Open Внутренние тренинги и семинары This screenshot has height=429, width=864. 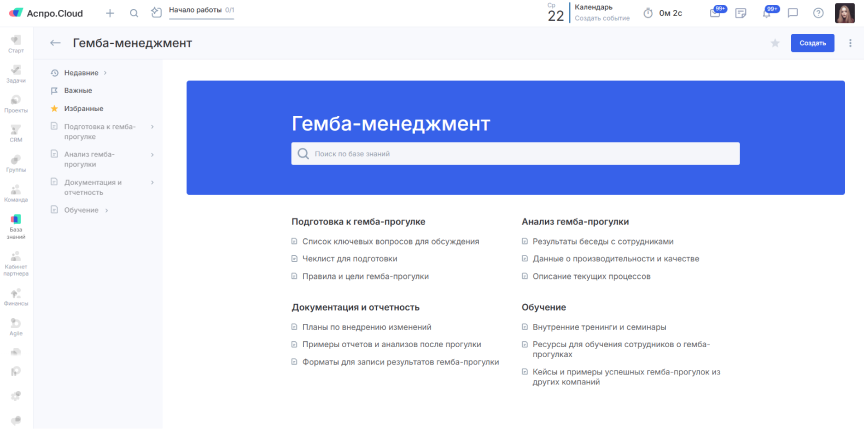point(599,327)
